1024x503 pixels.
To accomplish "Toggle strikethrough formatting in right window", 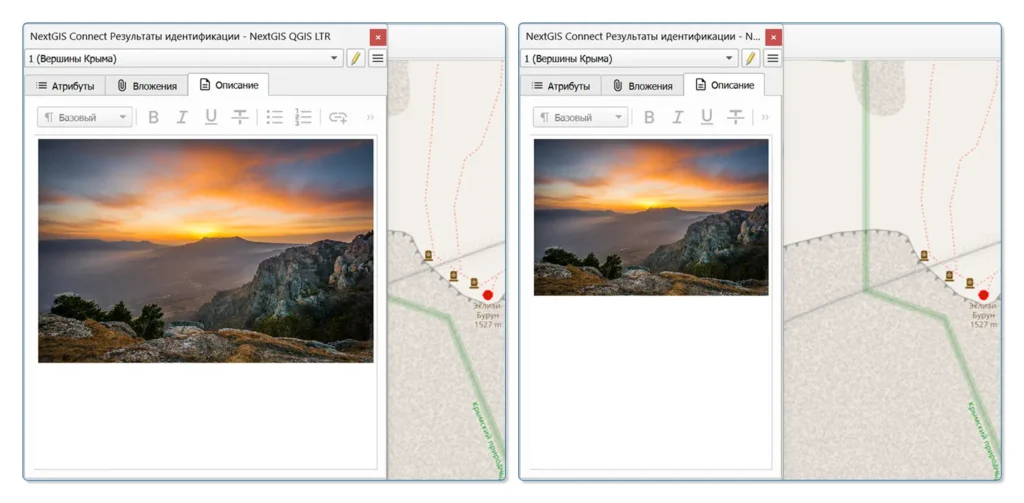I will tap(735, 118).
